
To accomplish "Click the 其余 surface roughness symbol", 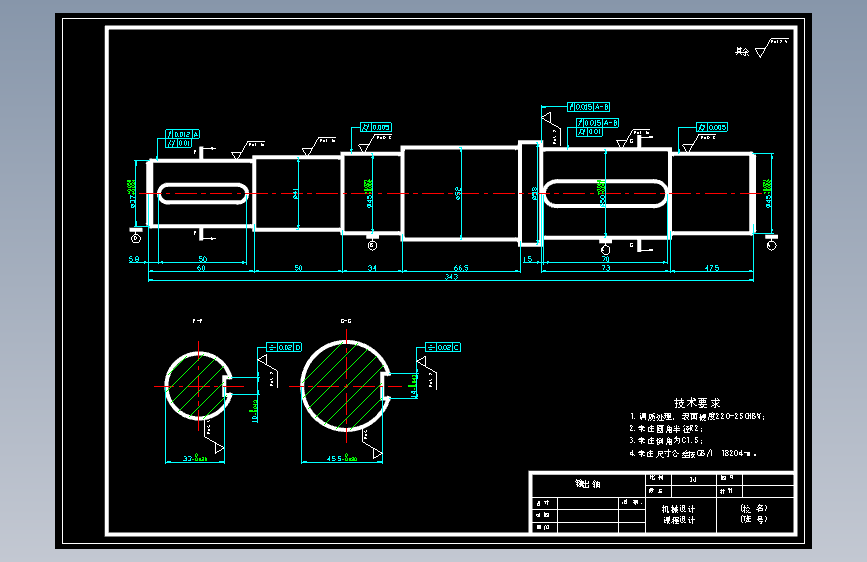I will pos(761,49).
